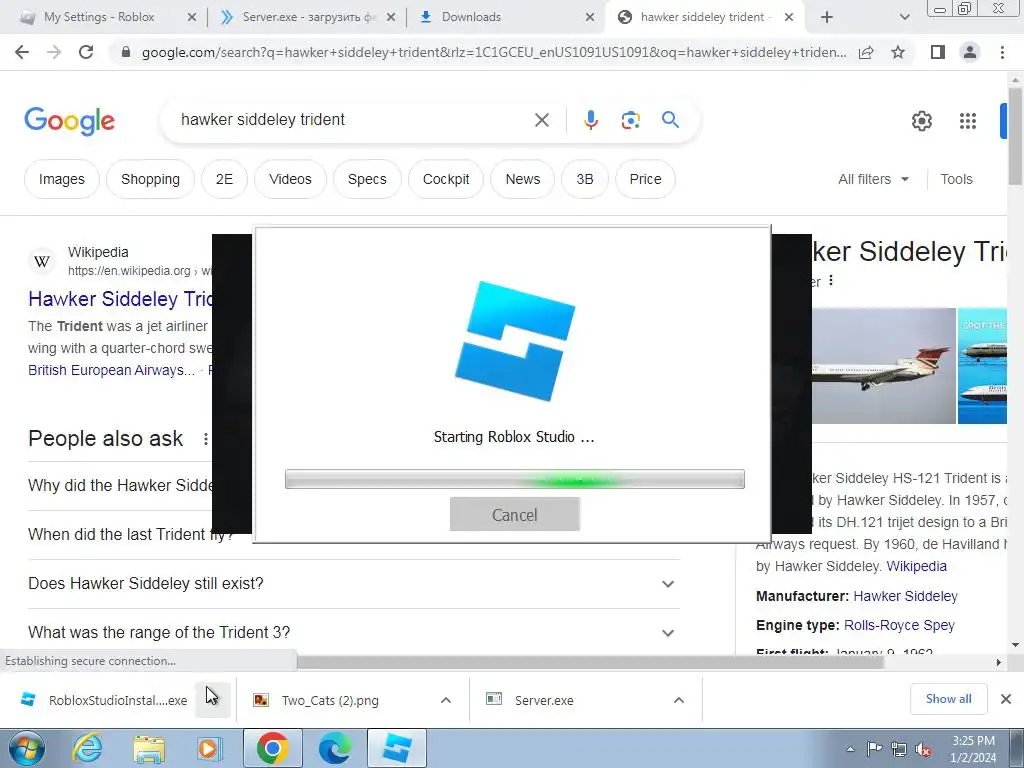Open Hawker Siddeley Trident Wikipedia result
Viewport: 1024px width, 768px height.
[x=121, y=299]
